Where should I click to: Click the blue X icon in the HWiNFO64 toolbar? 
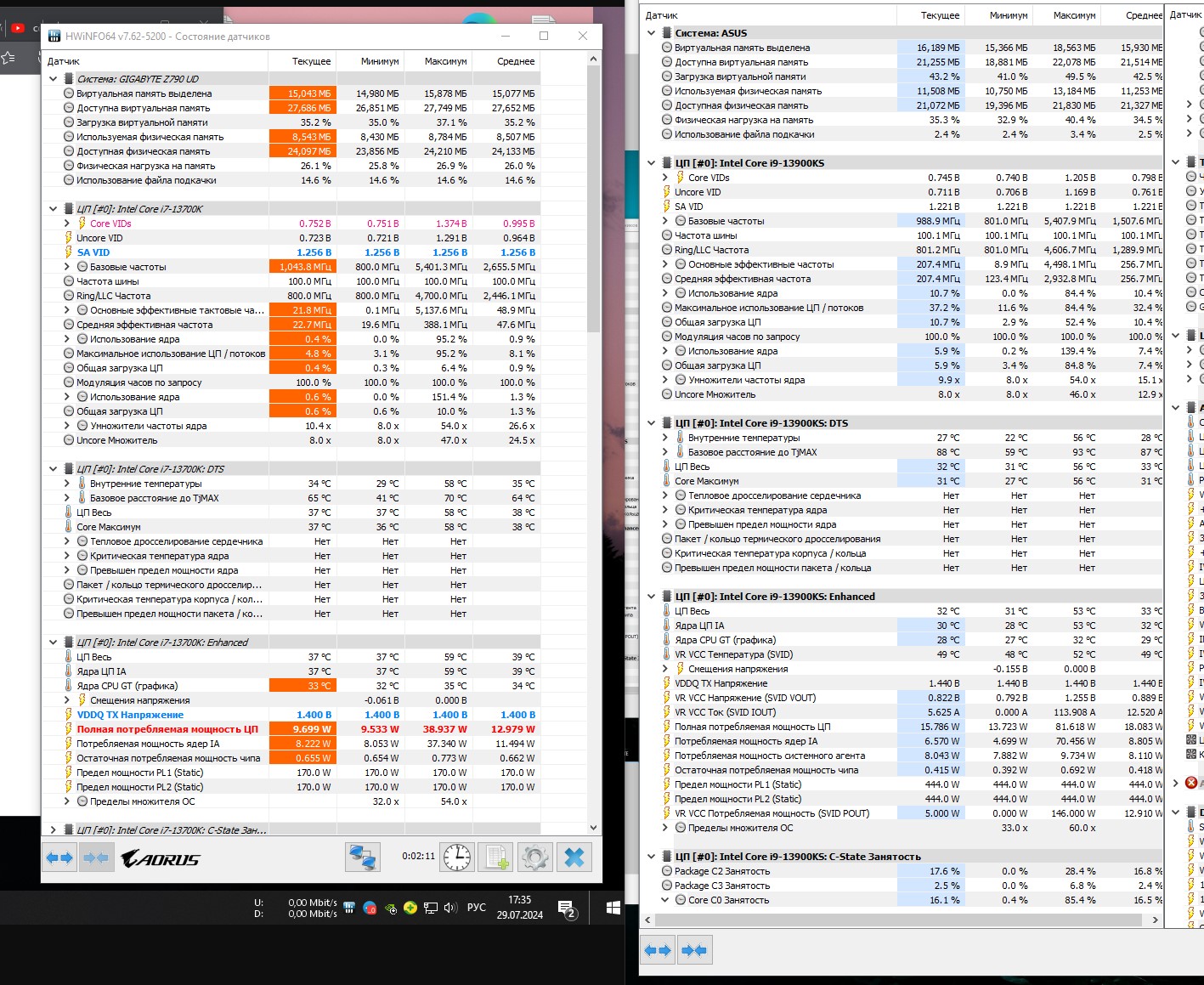[x=574, y=858]
